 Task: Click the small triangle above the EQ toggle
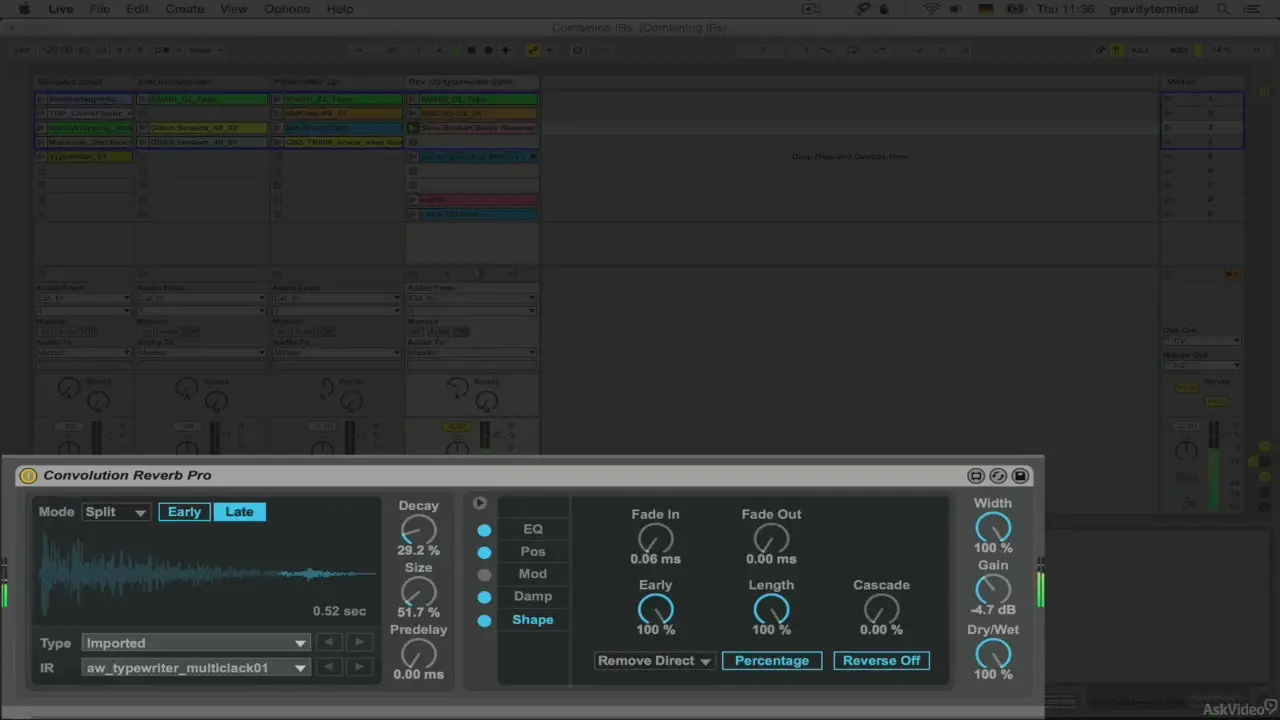480,503
